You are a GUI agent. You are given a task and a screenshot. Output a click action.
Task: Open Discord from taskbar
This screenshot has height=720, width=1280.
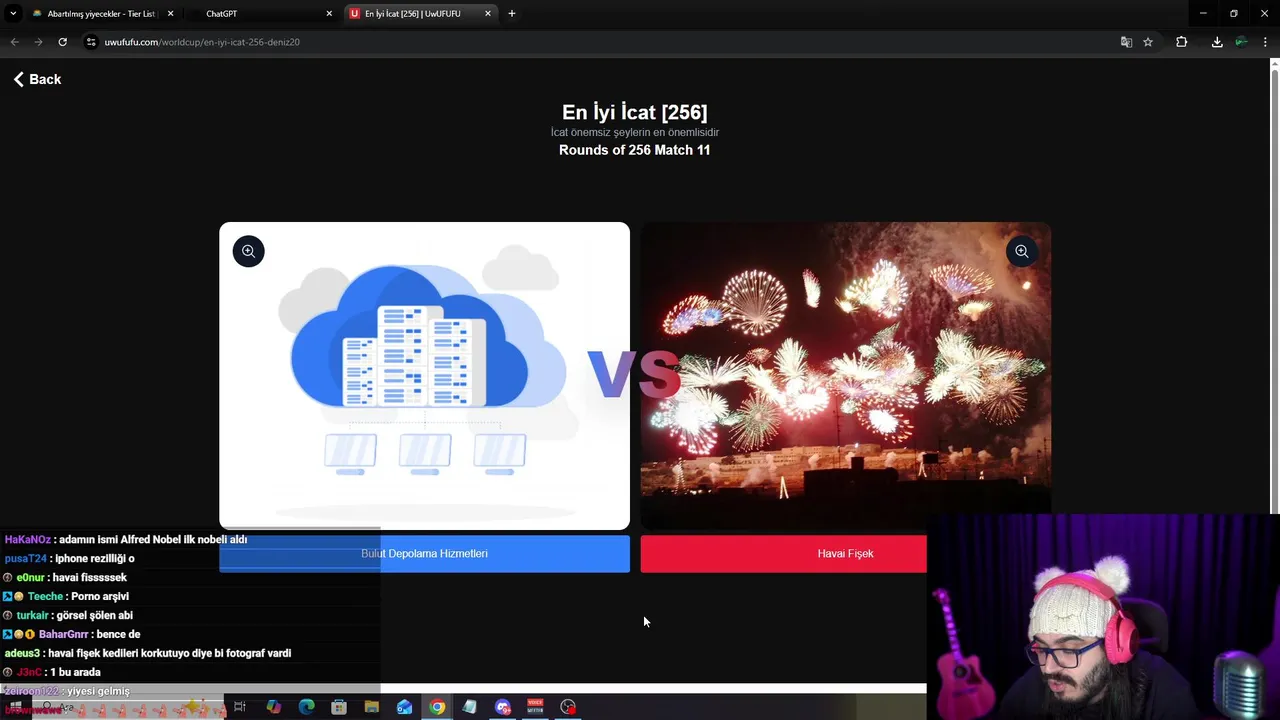503,707
